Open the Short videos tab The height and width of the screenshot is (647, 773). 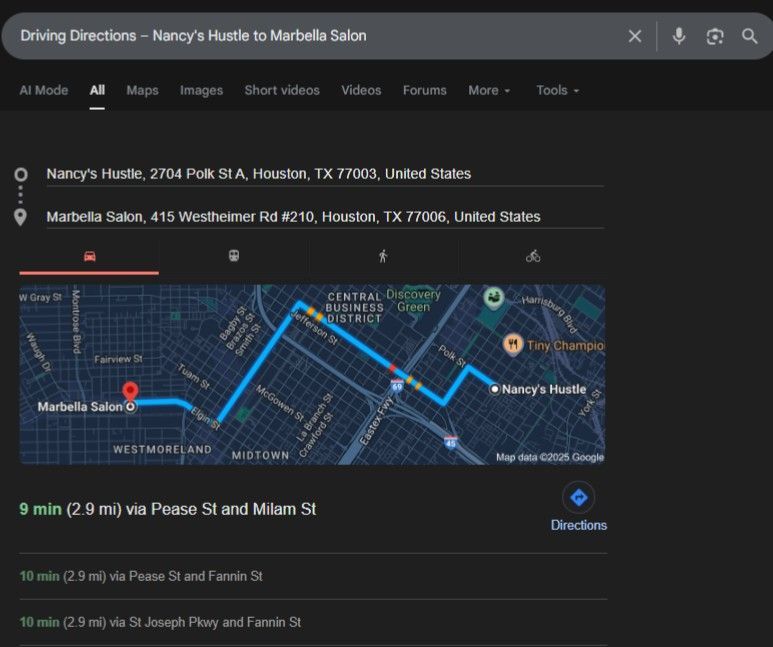pos(282,90)
